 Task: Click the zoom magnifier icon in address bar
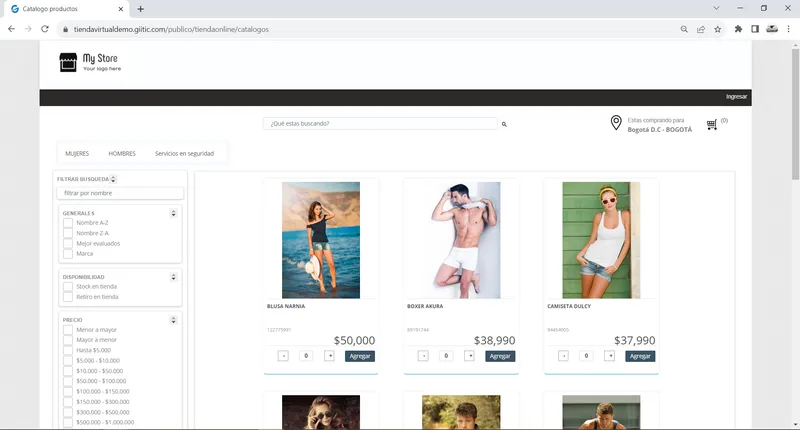(684, 29)
